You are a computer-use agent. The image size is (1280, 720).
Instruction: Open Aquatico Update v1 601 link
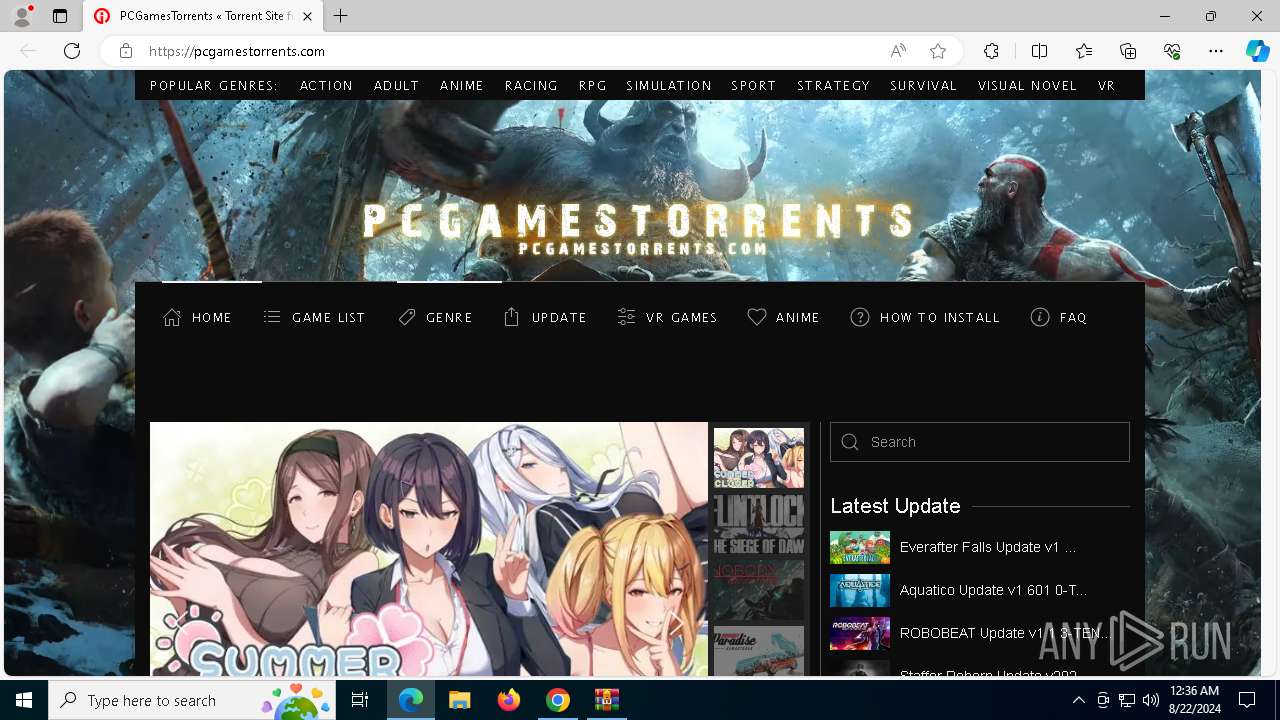pos(993,590)
